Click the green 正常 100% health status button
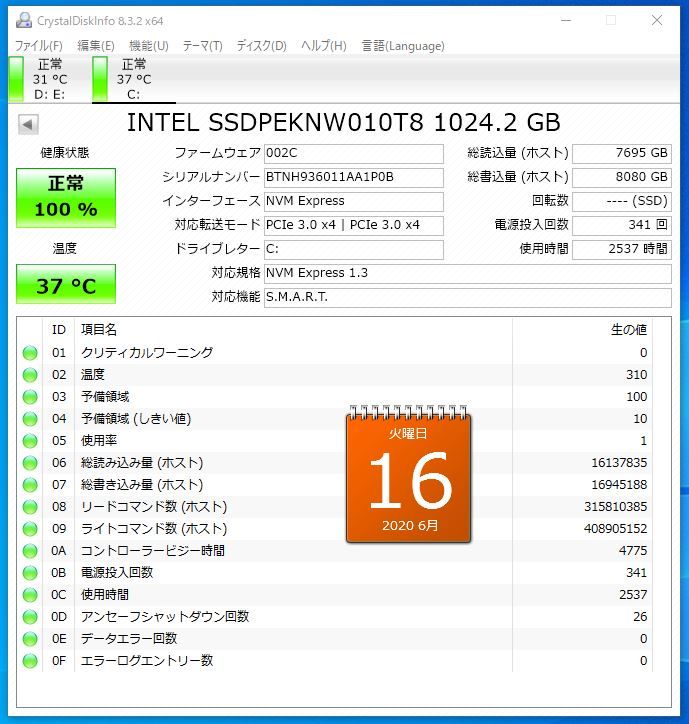689x724 pixels. pos(66,197)
